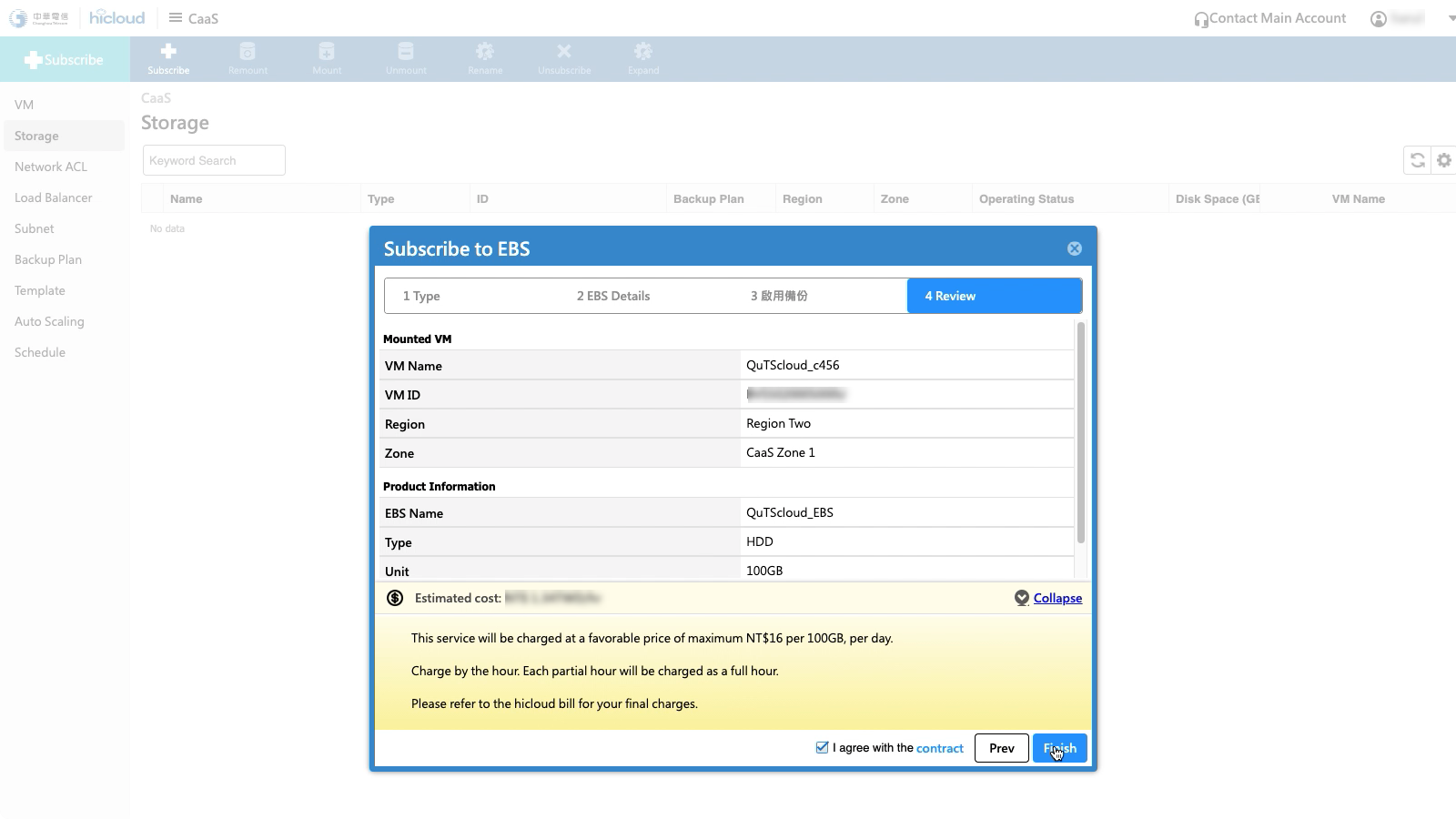Viewport: 1456px width, 819px height.
Task: Click the Unmount toolbar icon
Action: pyautogui.click(x=406, y=52)
